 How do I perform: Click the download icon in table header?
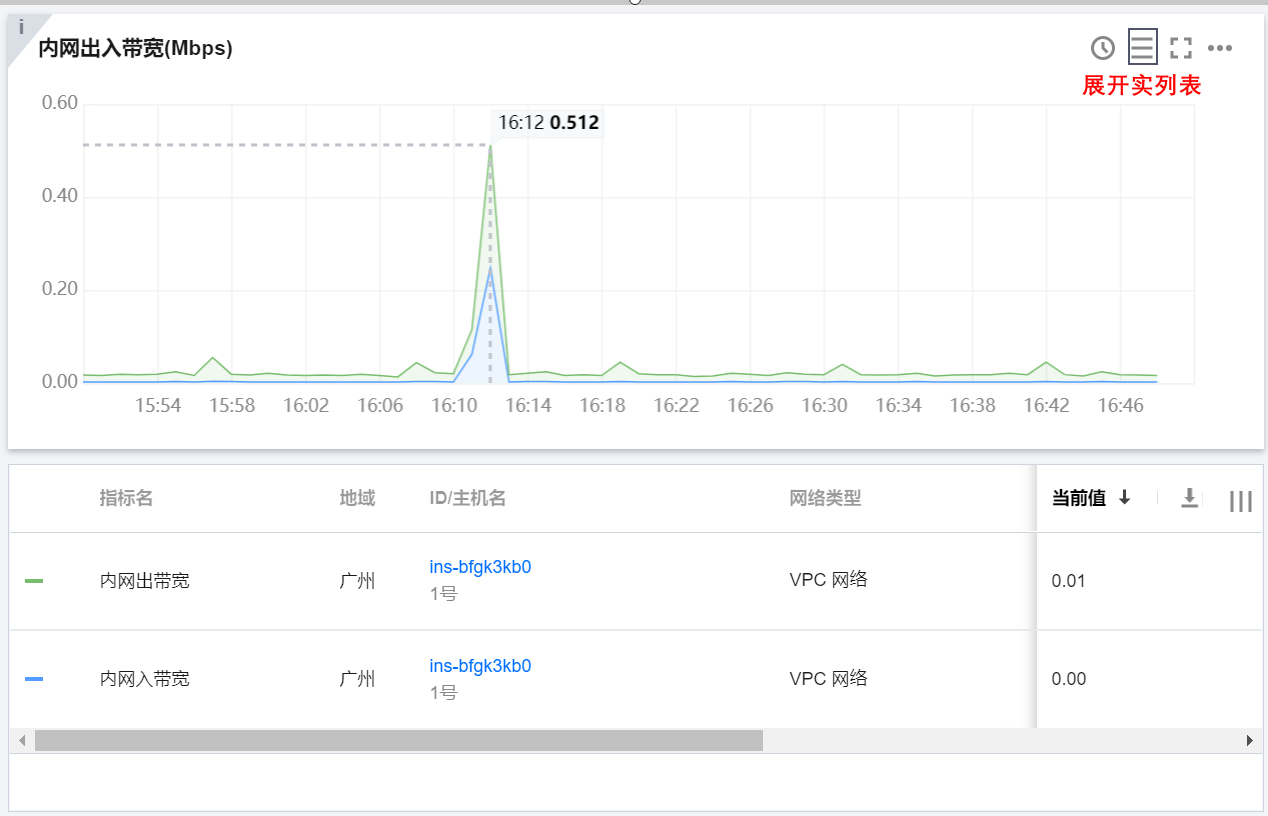coord(1189,498)
